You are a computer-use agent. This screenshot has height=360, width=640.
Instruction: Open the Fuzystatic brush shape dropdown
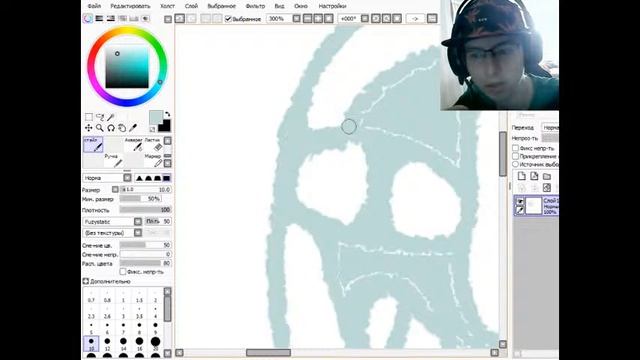[x=138, y=222]
